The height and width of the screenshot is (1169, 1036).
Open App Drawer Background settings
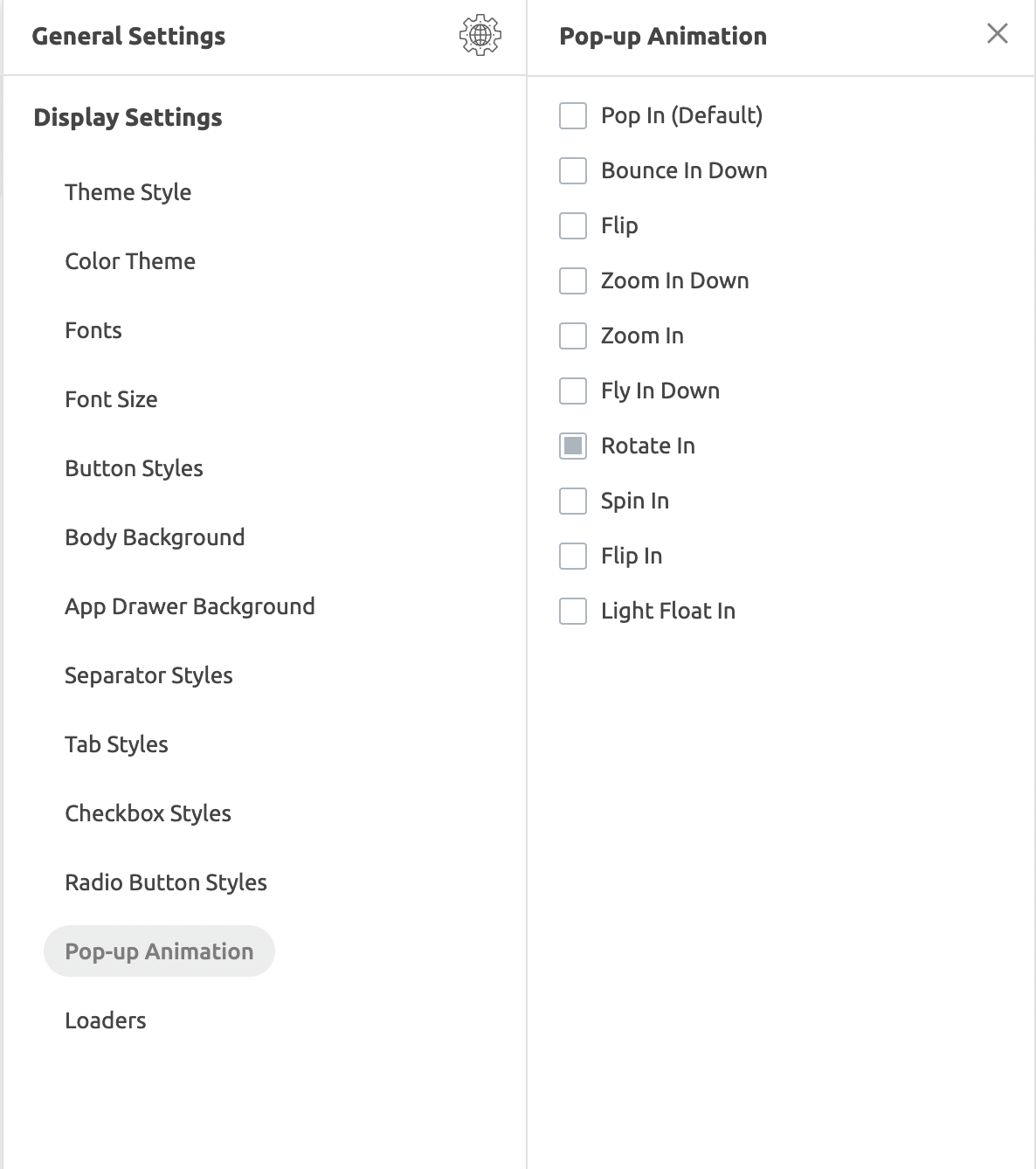(x=190, y=606)
